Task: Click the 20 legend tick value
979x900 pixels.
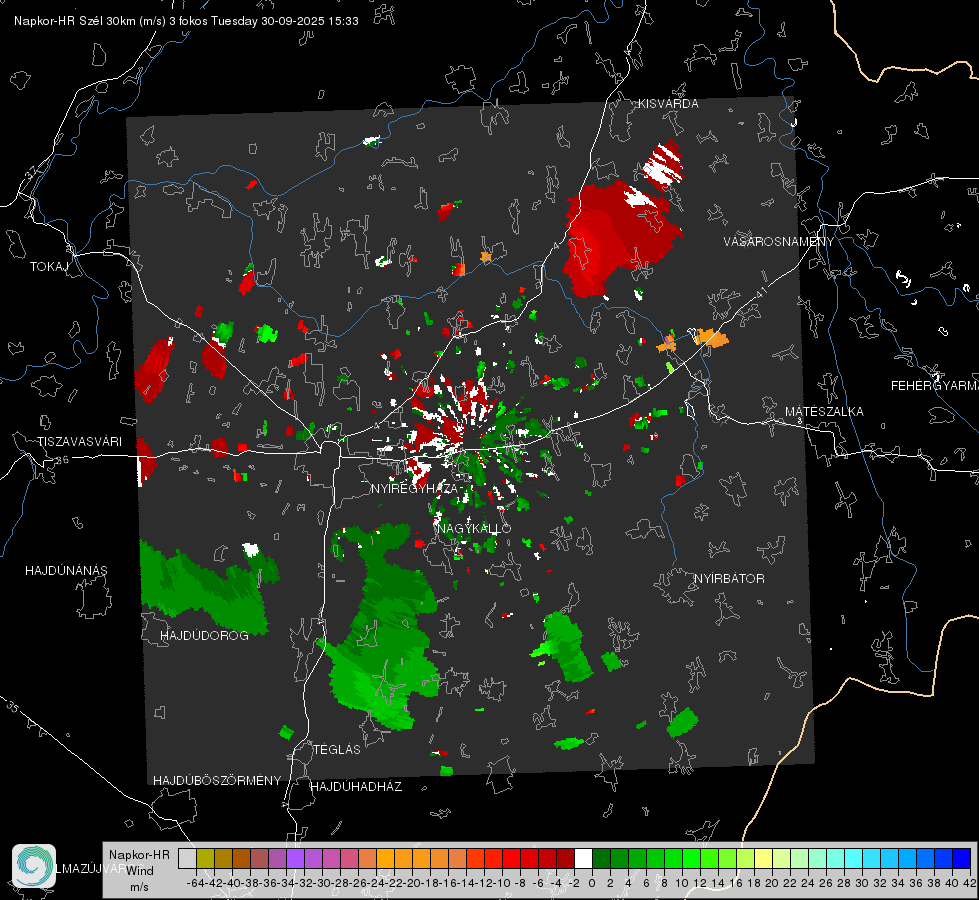Action: (772, 883)
